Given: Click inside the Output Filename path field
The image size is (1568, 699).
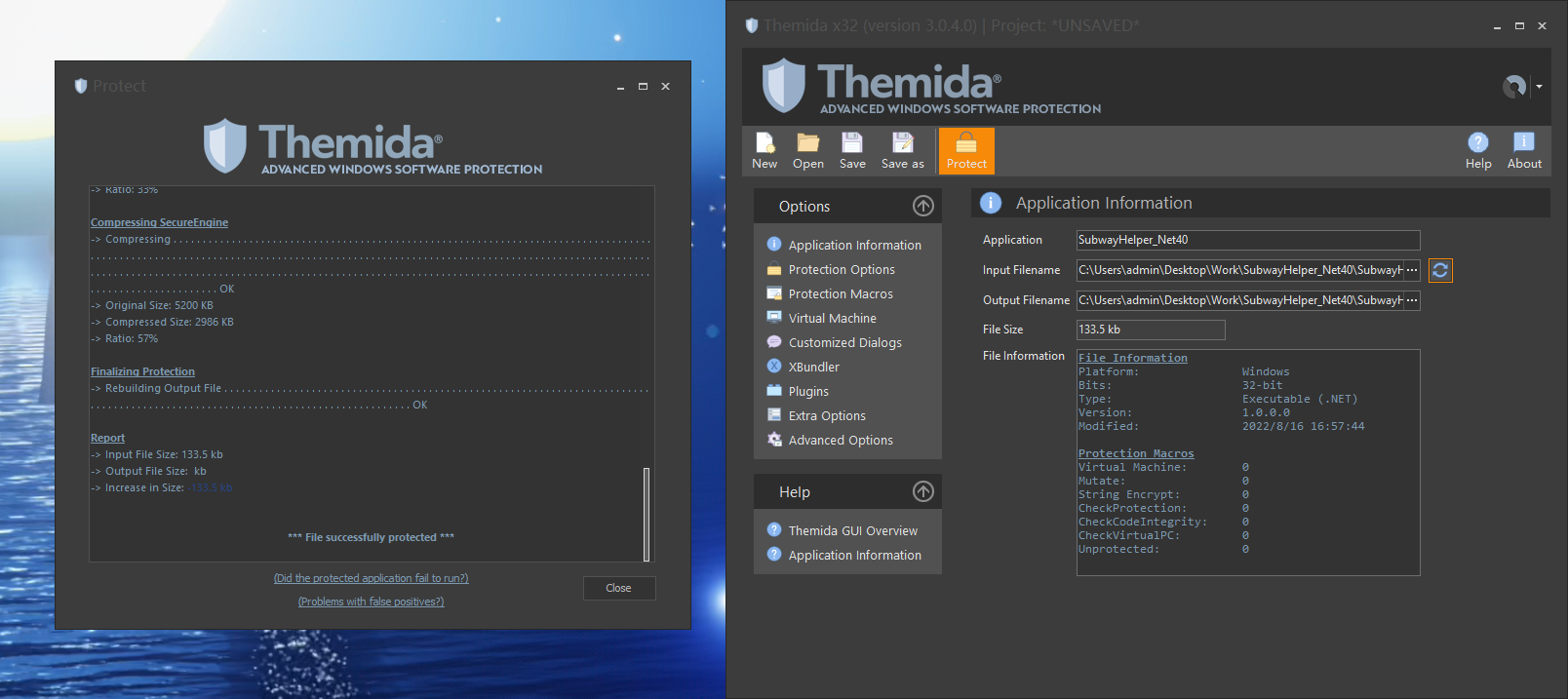Looking at the screenshot, I should click(1240, 300).
